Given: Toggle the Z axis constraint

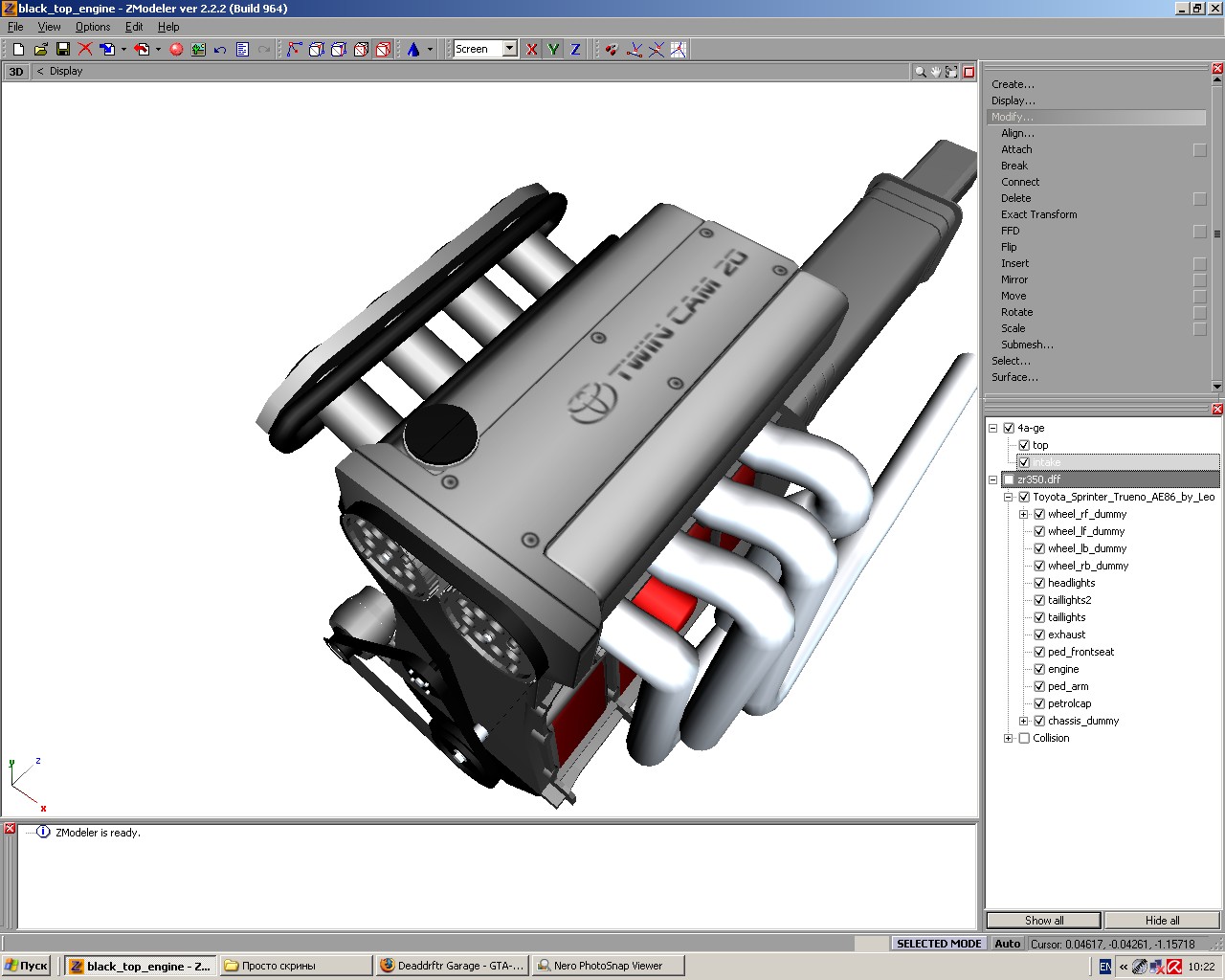Looking at the screenshot, I should click(x=575, y=49).
